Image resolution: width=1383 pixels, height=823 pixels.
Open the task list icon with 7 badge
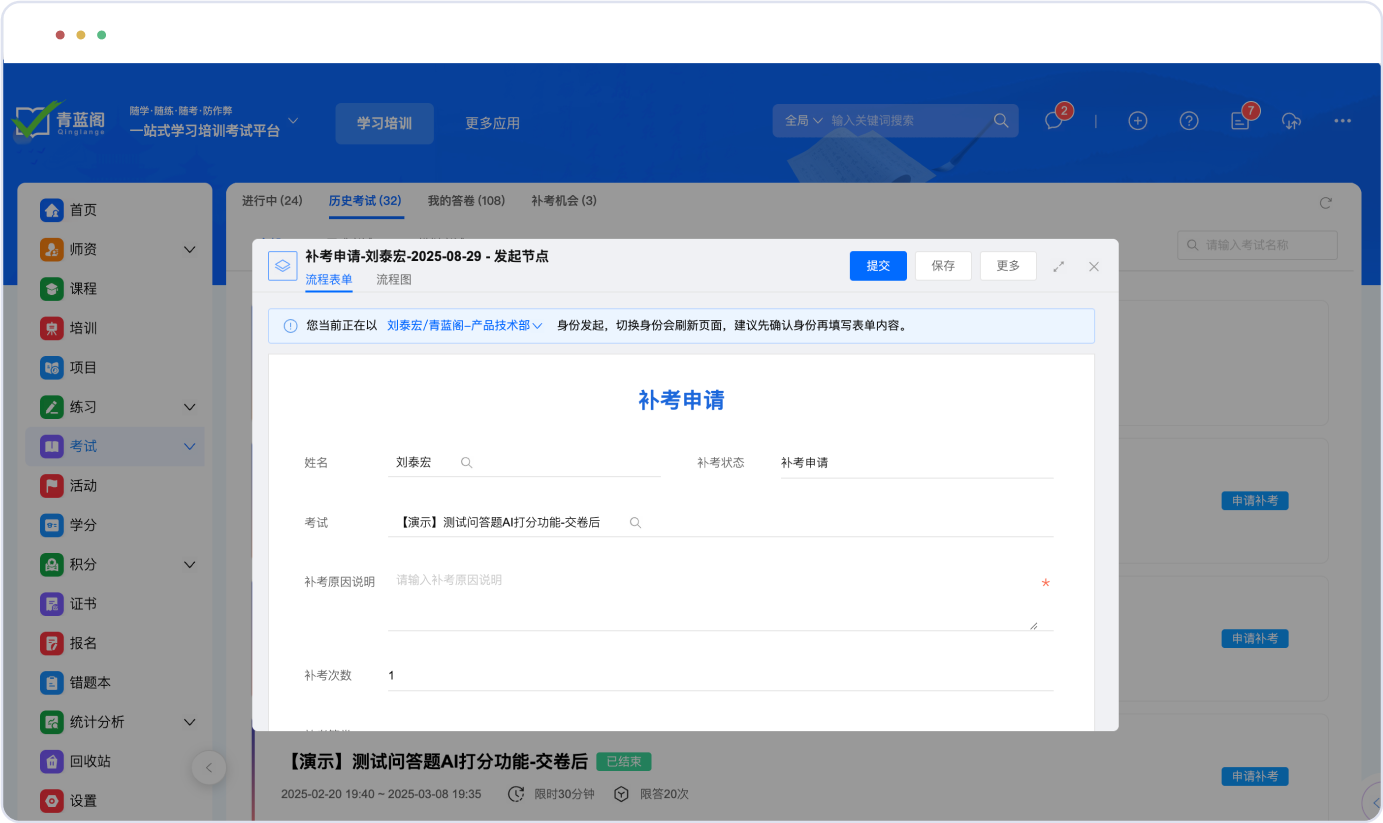[x=1240, y=121]
